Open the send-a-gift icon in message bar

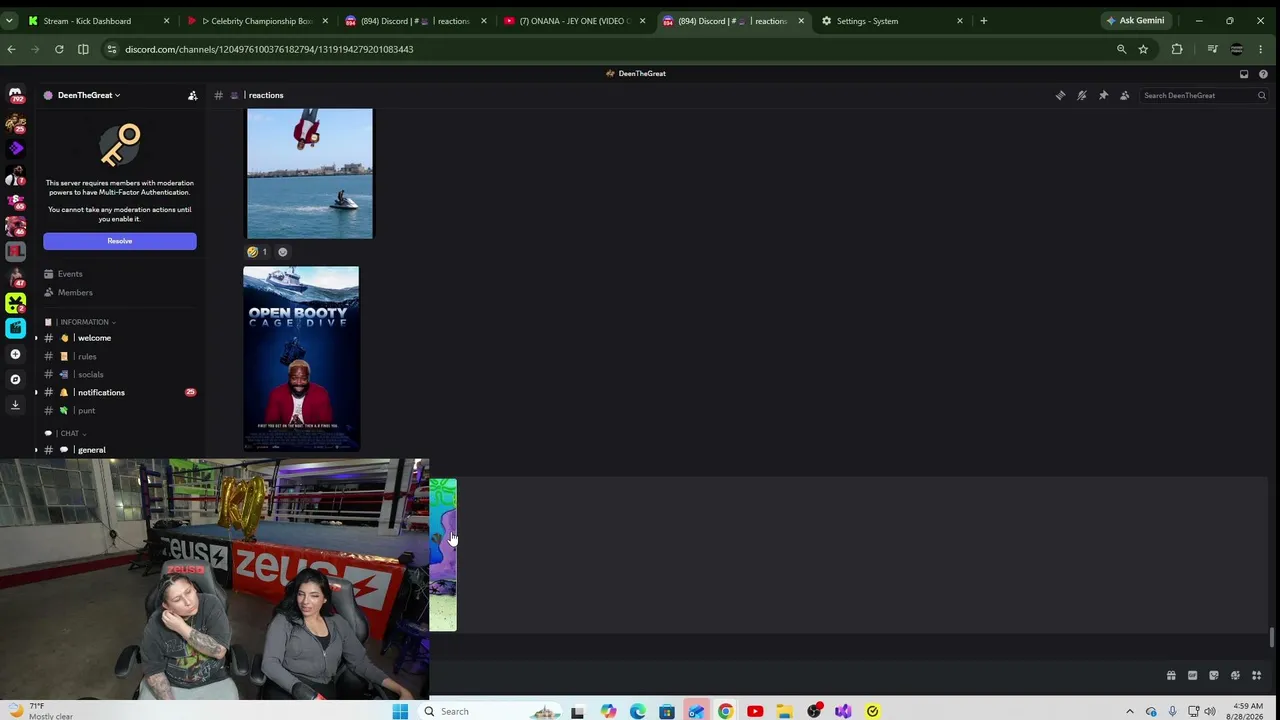(x=1171, y=676)
